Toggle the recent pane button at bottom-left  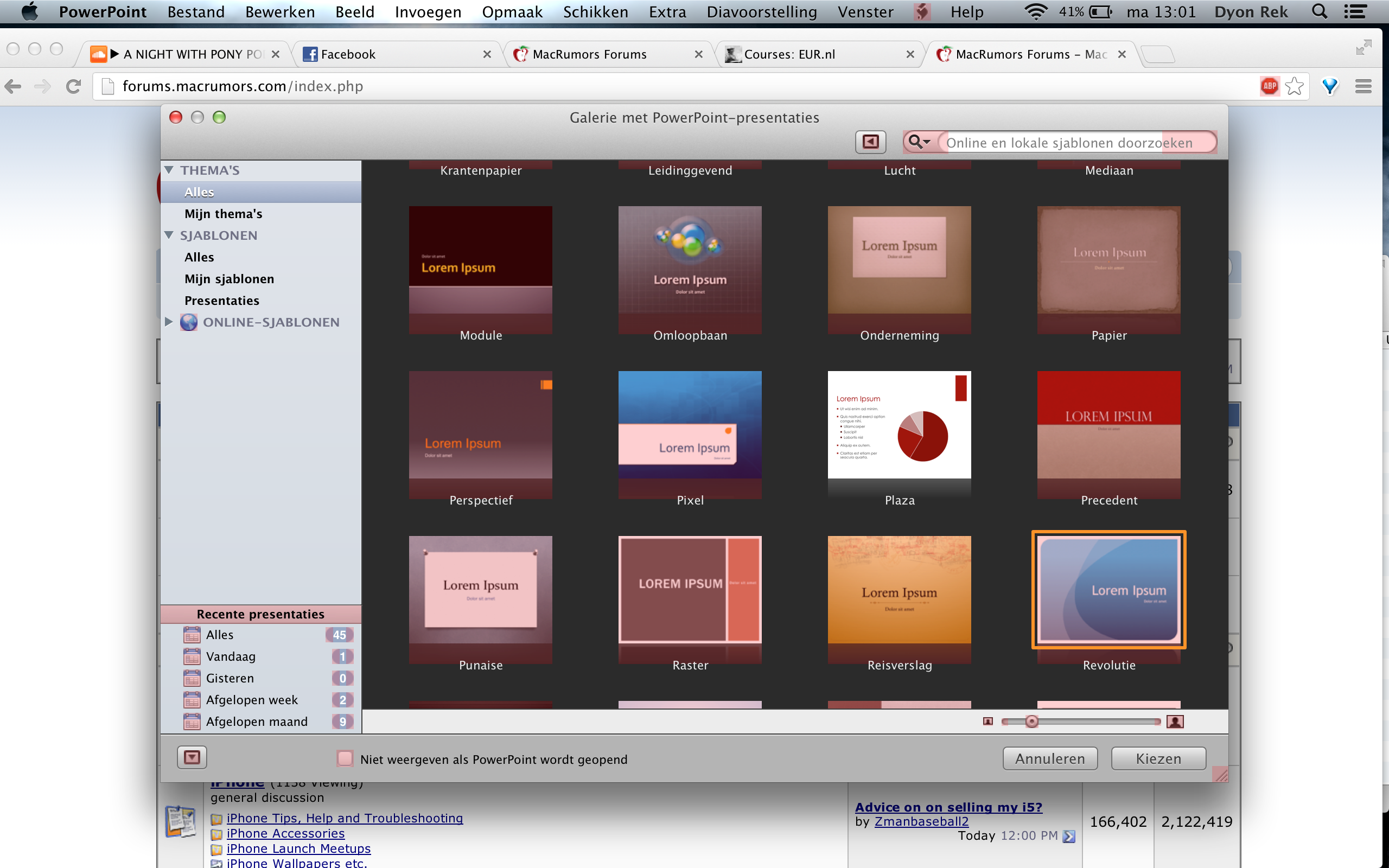pos(192,758)
